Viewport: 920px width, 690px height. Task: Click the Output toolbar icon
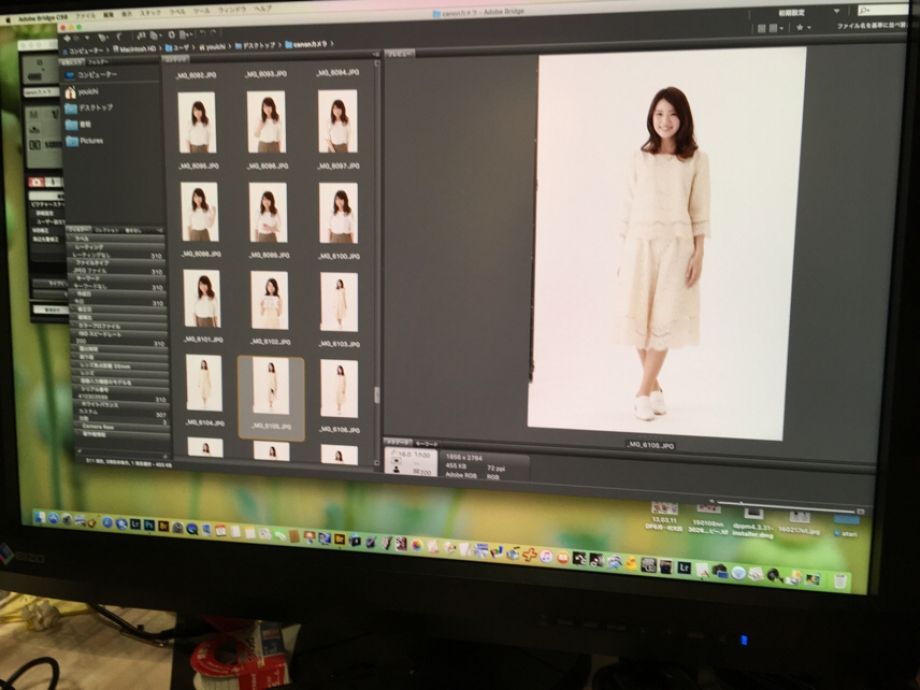184,35
